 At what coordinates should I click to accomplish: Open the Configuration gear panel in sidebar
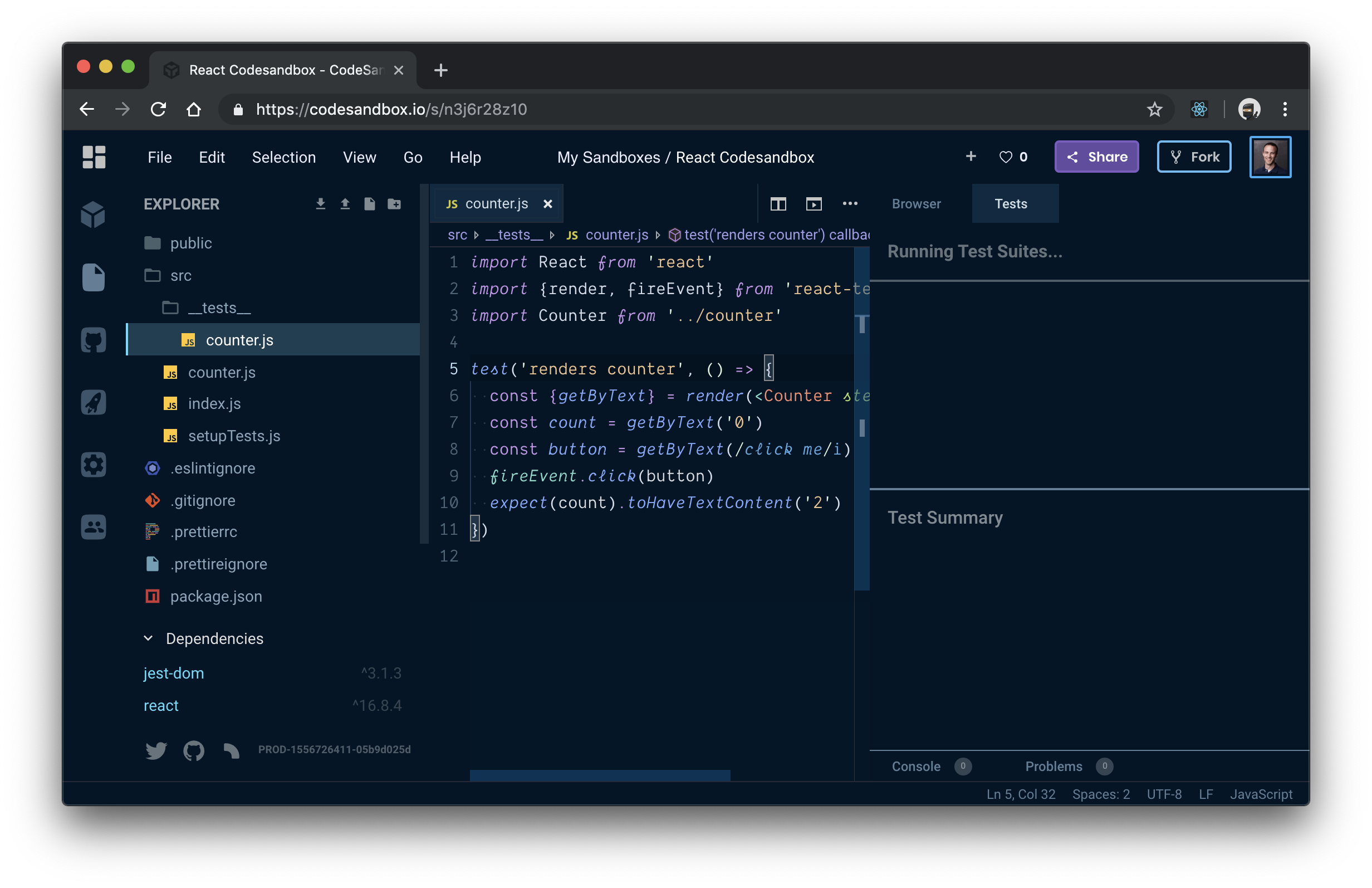tap(94, 465)
